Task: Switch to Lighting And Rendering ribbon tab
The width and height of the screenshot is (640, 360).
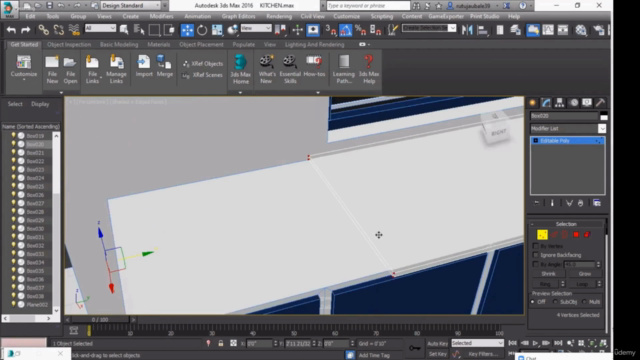Action: 314,44
